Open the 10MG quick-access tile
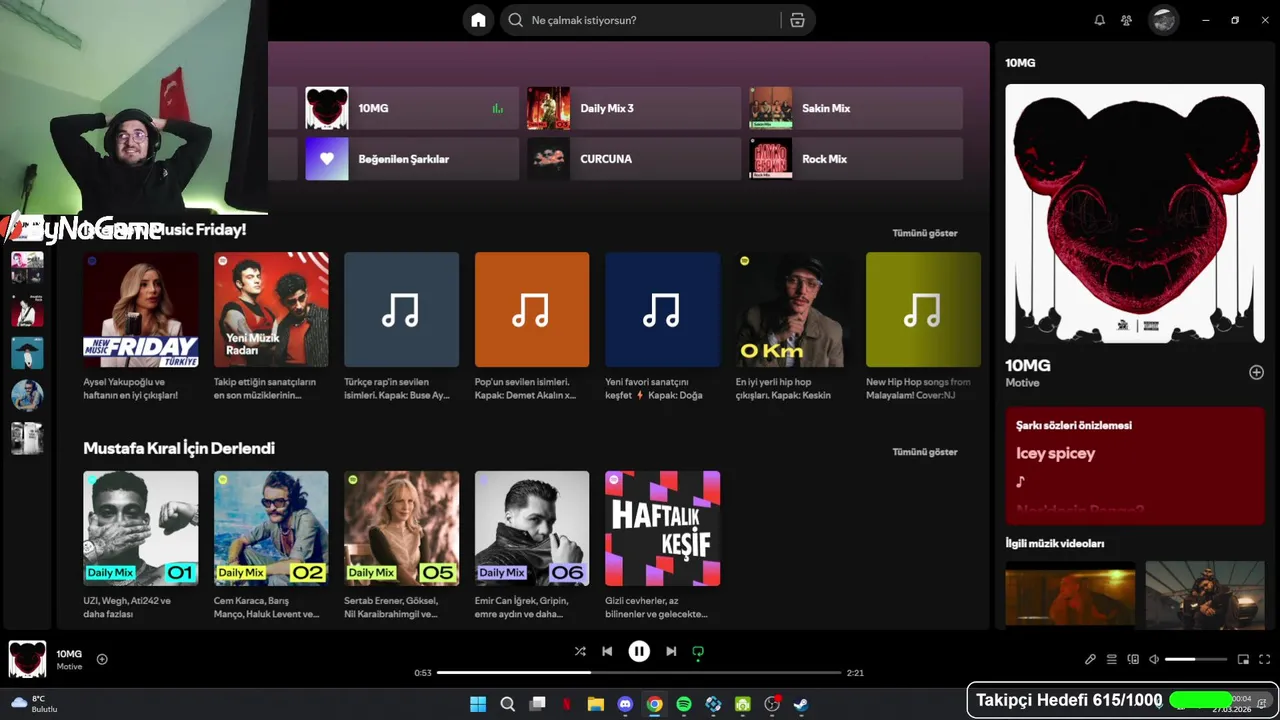Screen dimensions: 1280x720 point(412,108)
